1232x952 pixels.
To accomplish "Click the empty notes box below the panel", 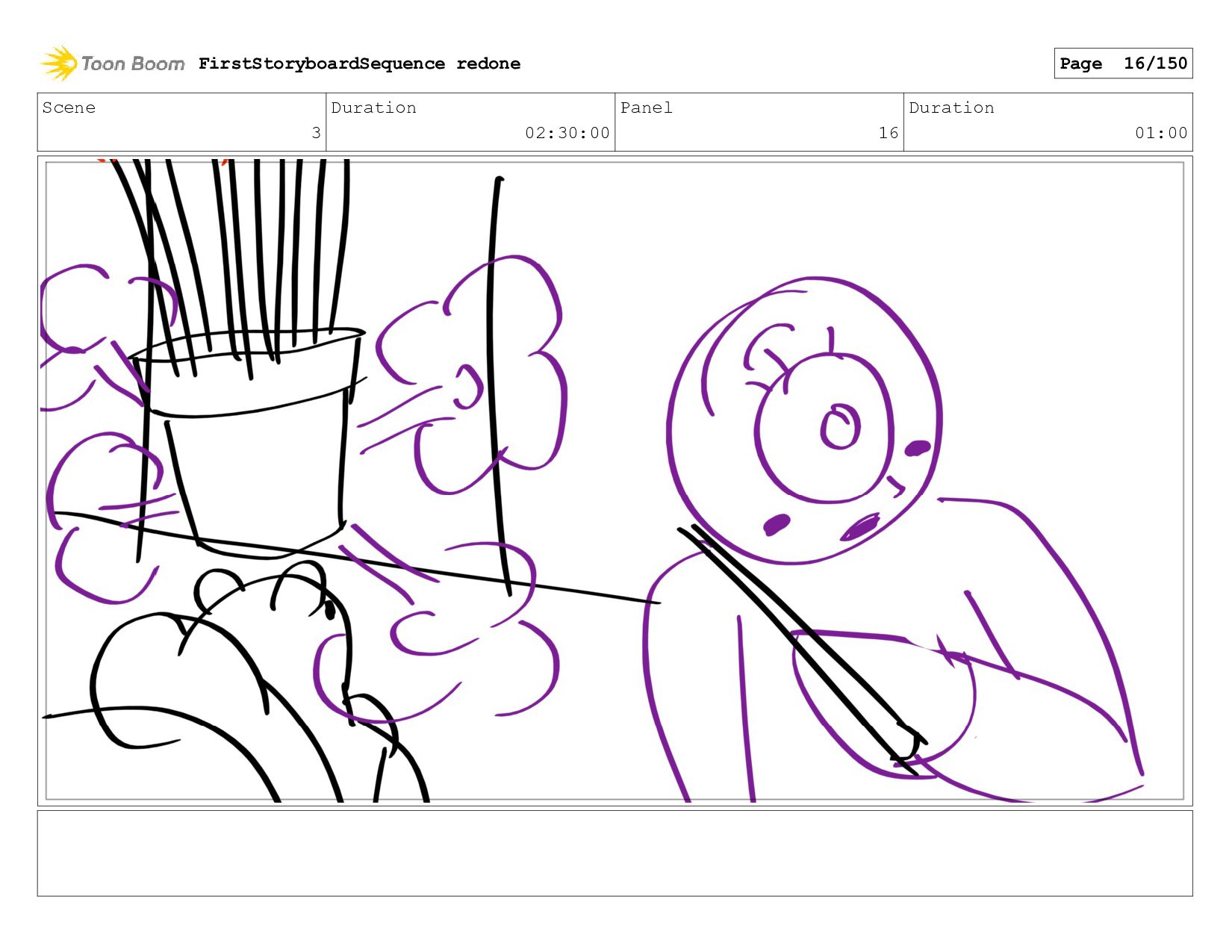I will (x=615, y=853).
